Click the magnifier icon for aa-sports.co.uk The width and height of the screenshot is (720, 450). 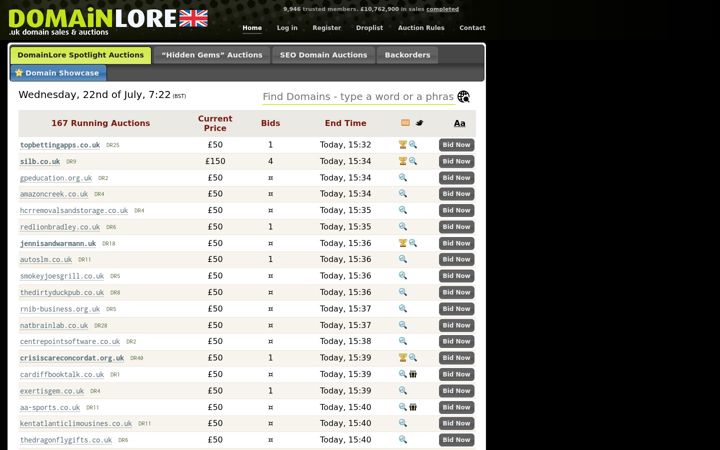[403, 407]
